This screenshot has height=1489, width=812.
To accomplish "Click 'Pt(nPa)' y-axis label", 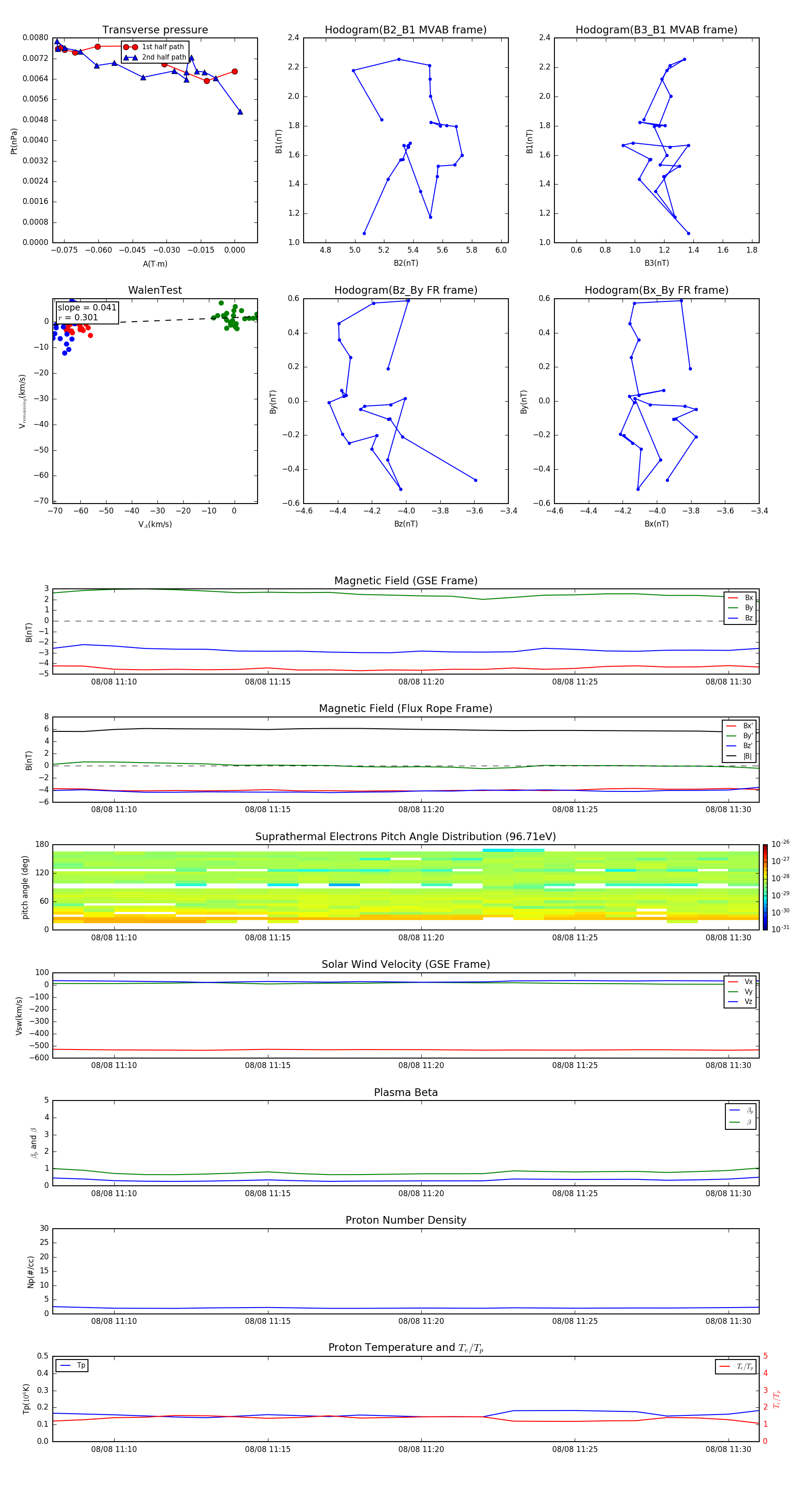I will (x=14, y=140).
